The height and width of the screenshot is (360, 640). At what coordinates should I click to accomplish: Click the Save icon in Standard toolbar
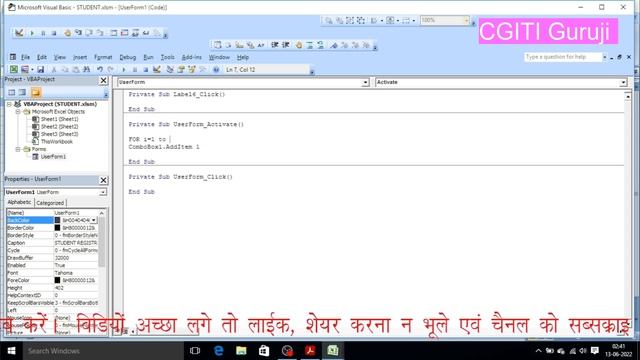tap(40, 69)
